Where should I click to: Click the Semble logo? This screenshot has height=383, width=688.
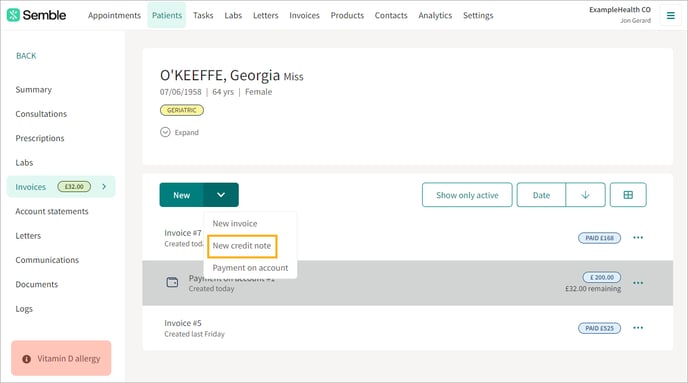pyautogui.click(x=36, y=15)
